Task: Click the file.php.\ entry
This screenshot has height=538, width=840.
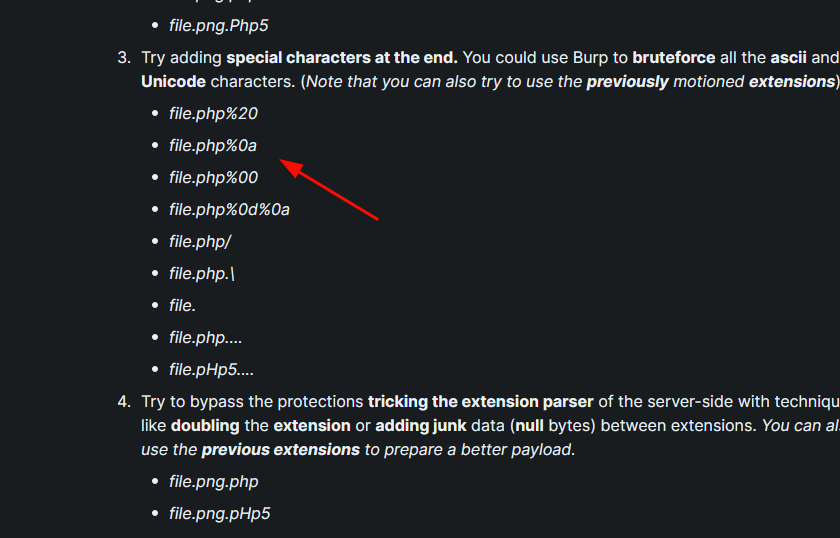Action: point(202,274)
